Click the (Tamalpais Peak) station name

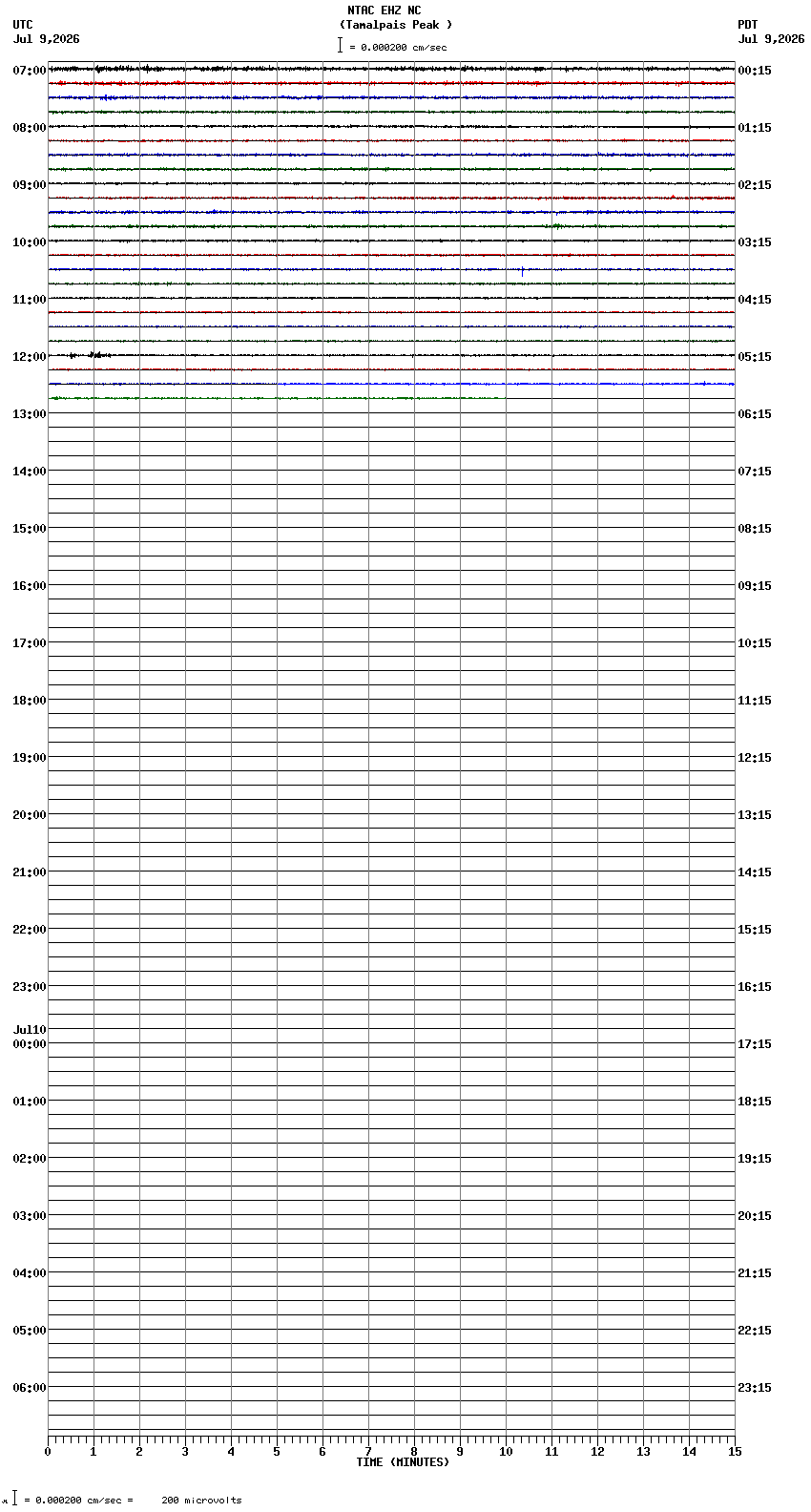396,25
